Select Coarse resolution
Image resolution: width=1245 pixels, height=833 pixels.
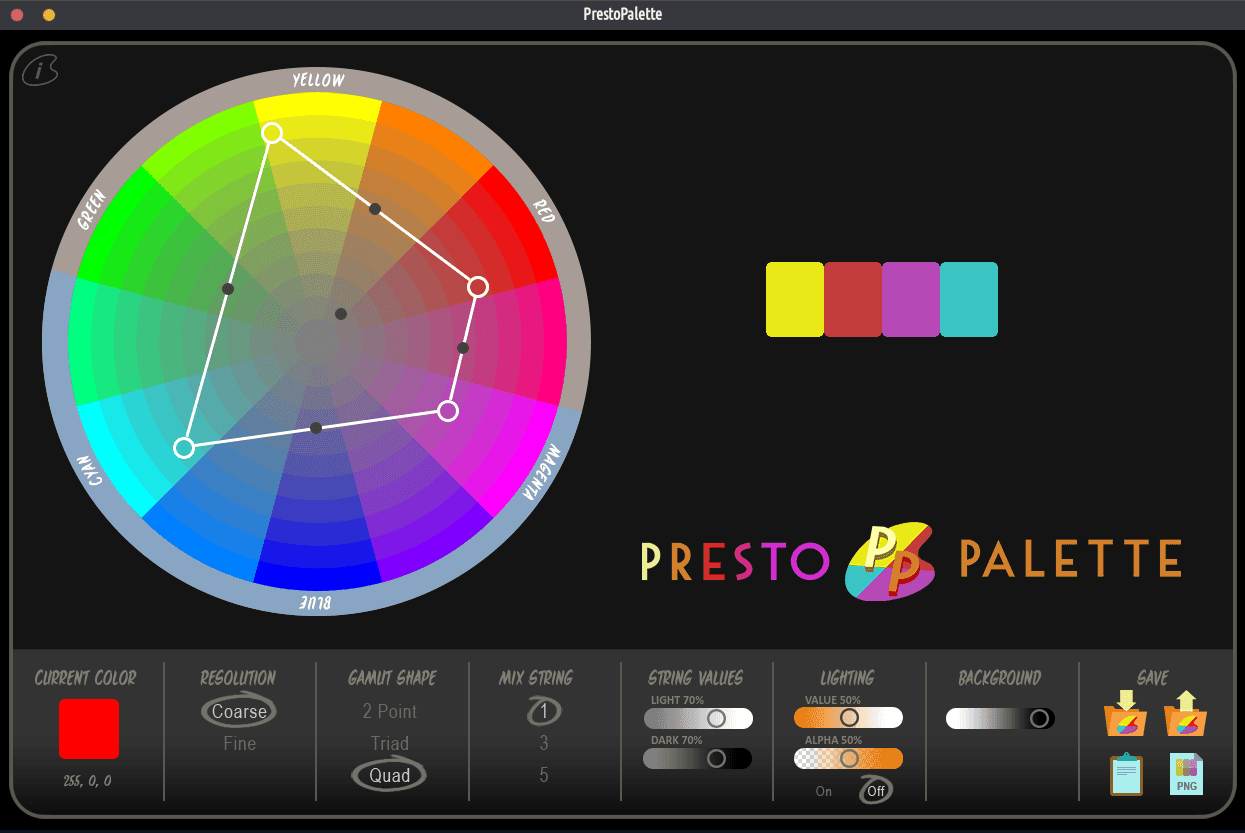click(240, 712)
